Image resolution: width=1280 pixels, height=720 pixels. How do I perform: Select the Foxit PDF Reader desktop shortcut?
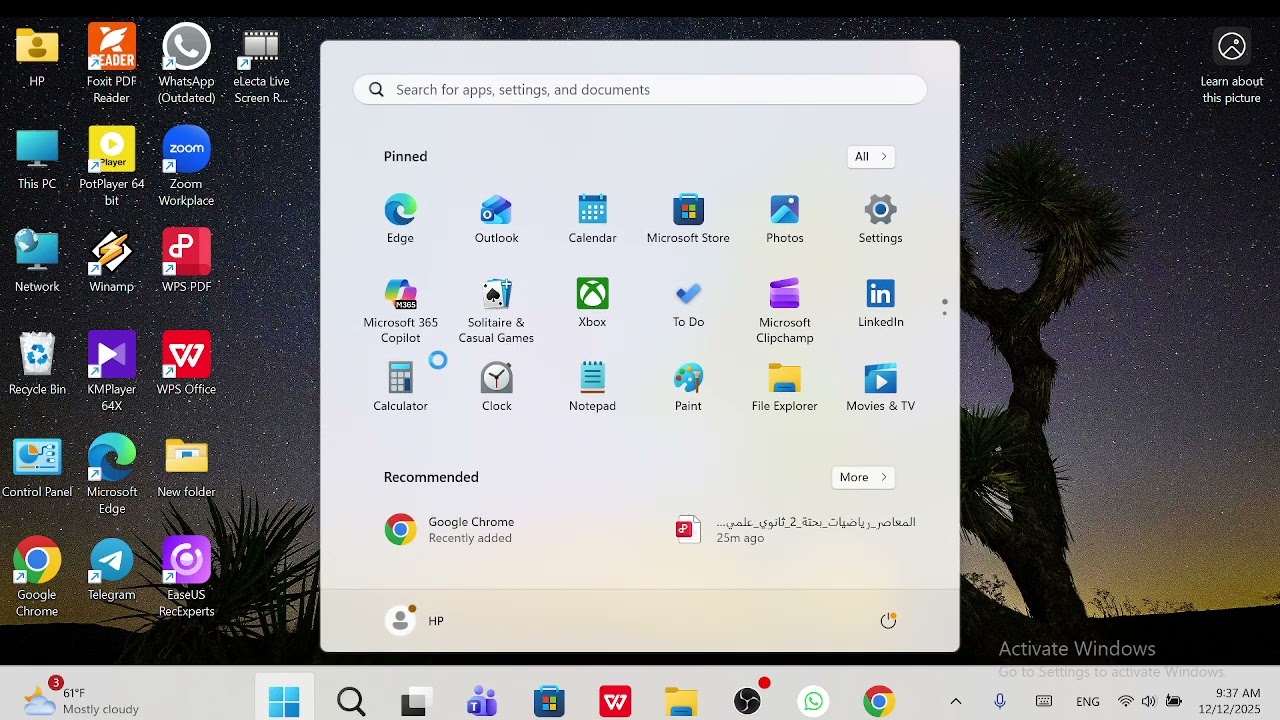[x=111, y=64]
